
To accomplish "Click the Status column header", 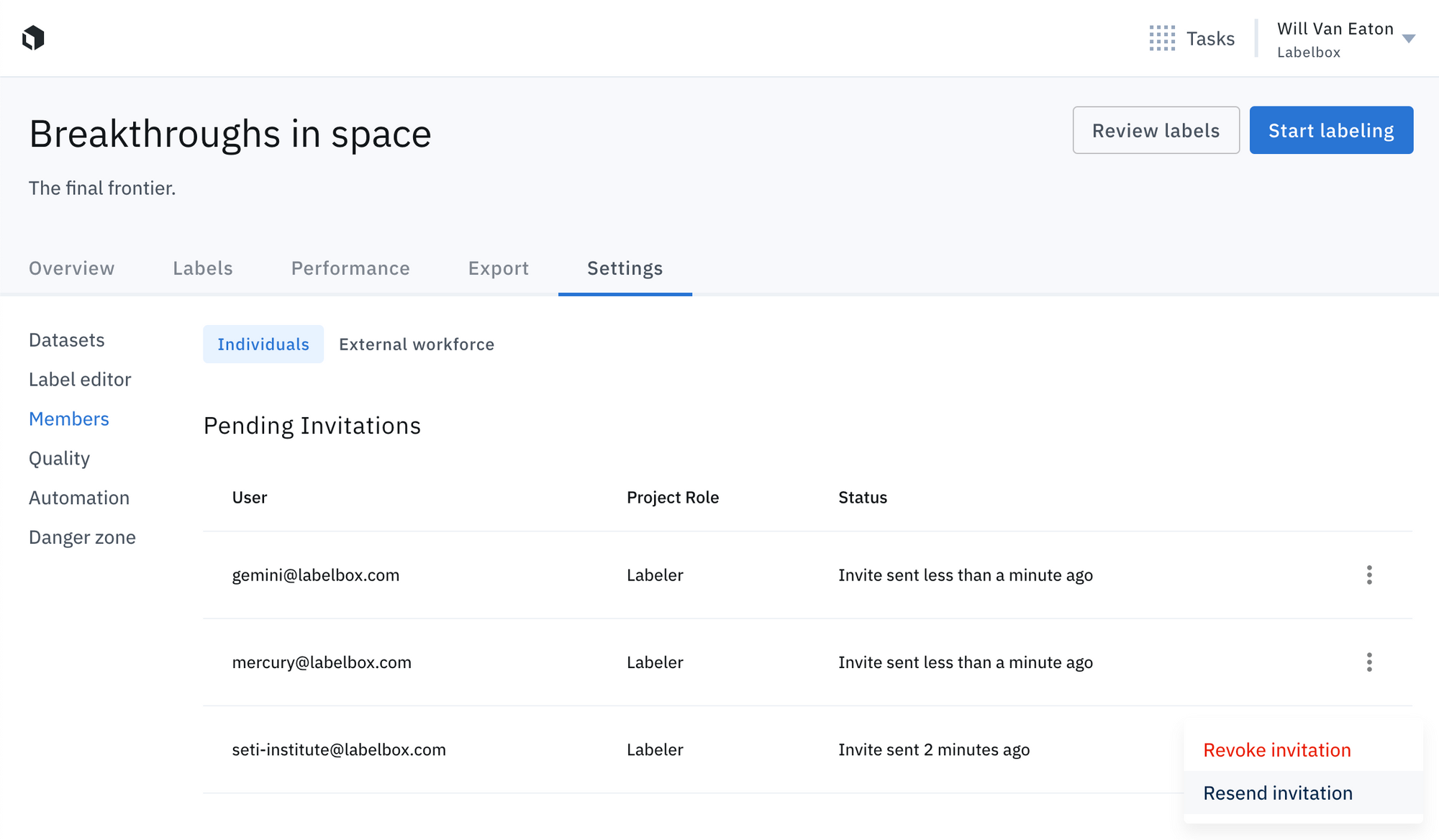I will tap(863, 497).
